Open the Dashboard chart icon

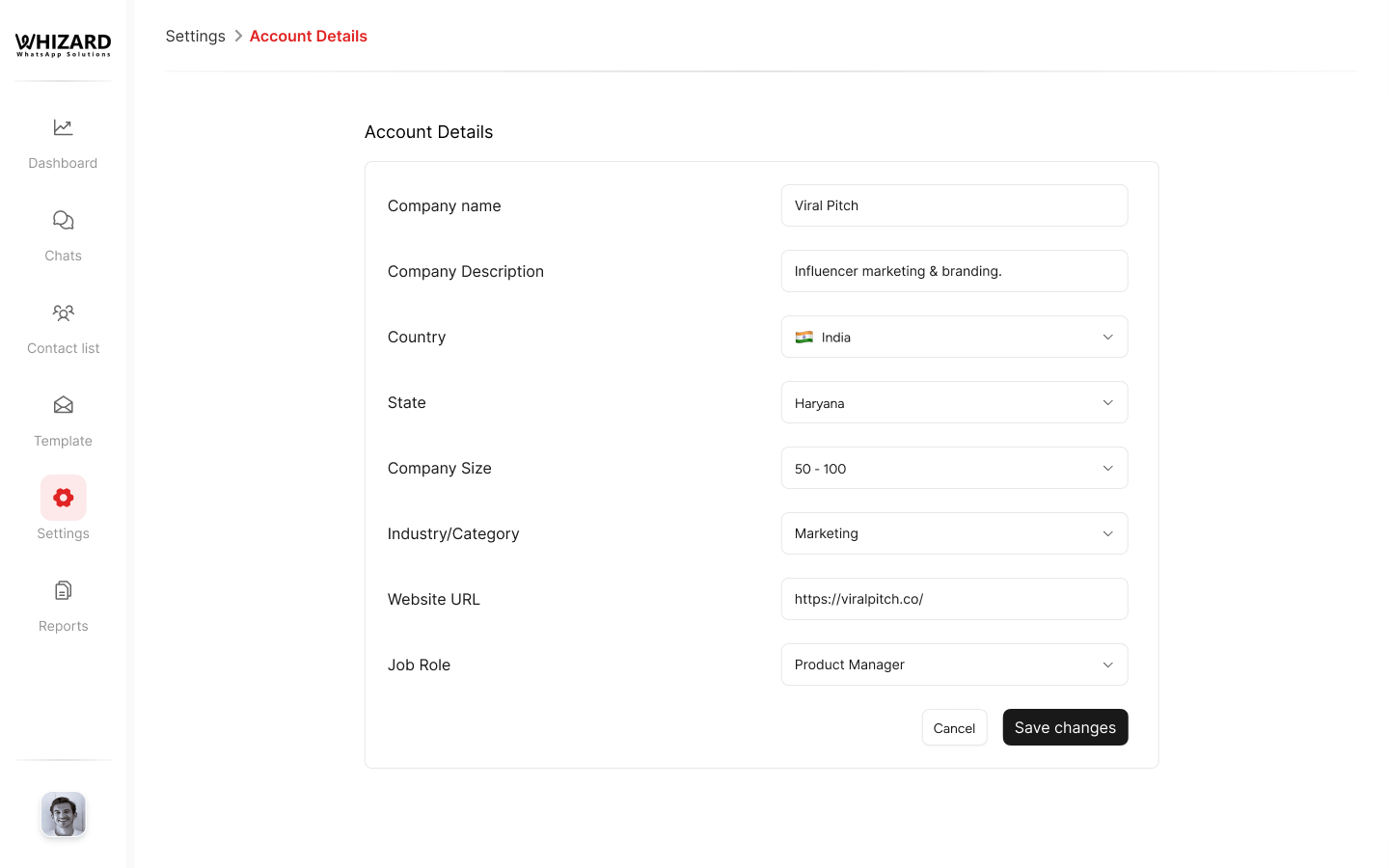[63, 127]
